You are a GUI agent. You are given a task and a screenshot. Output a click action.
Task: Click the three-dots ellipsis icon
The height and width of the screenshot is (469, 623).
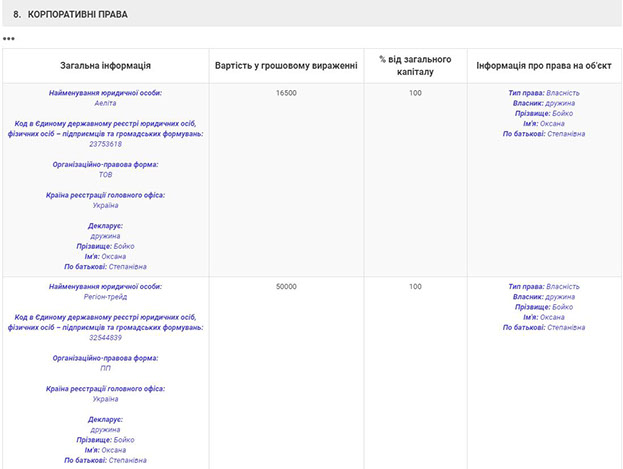(x=9, y=39)
